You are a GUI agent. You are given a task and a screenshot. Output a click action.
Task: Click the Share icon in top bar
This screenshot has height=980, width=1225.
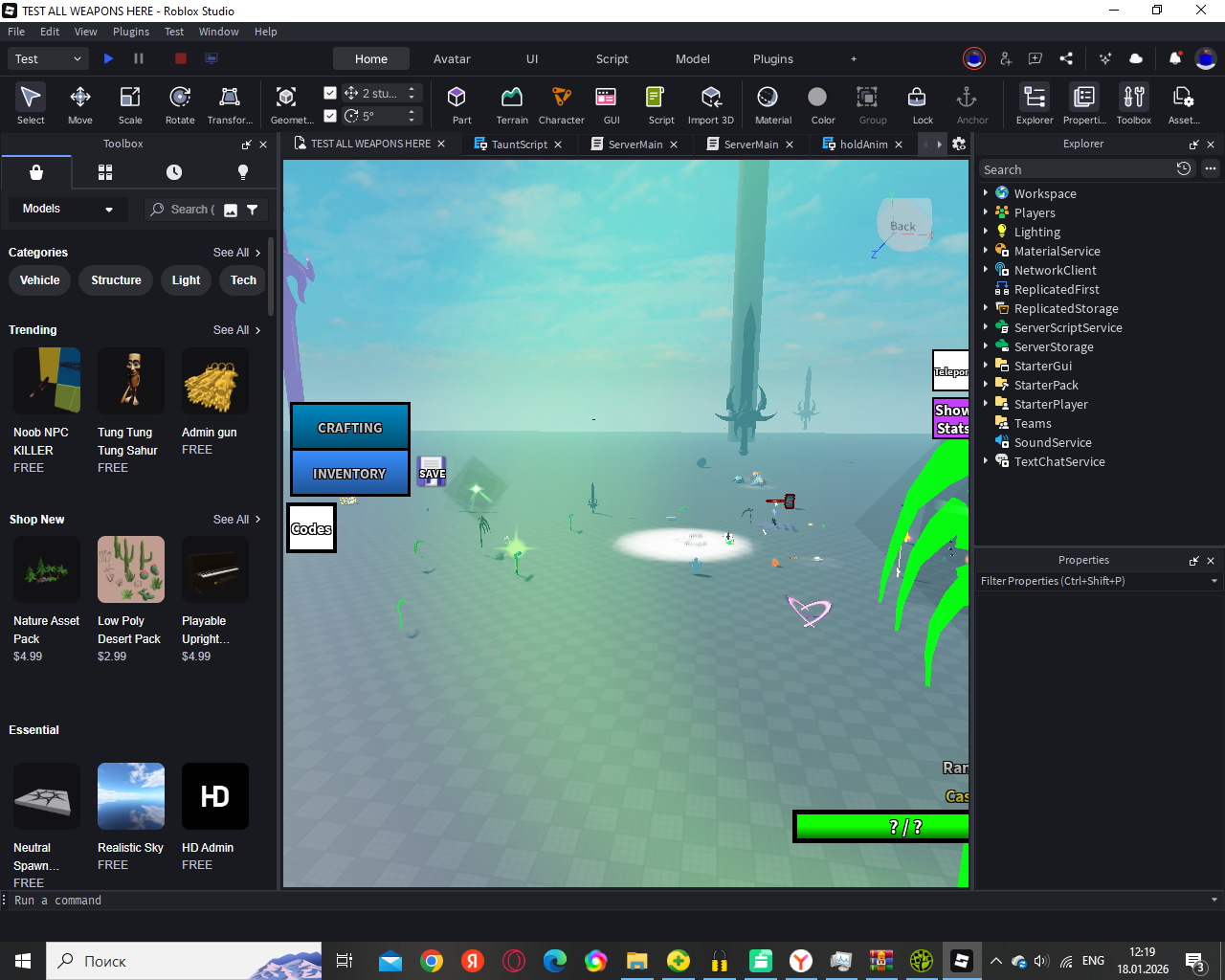1066,58
